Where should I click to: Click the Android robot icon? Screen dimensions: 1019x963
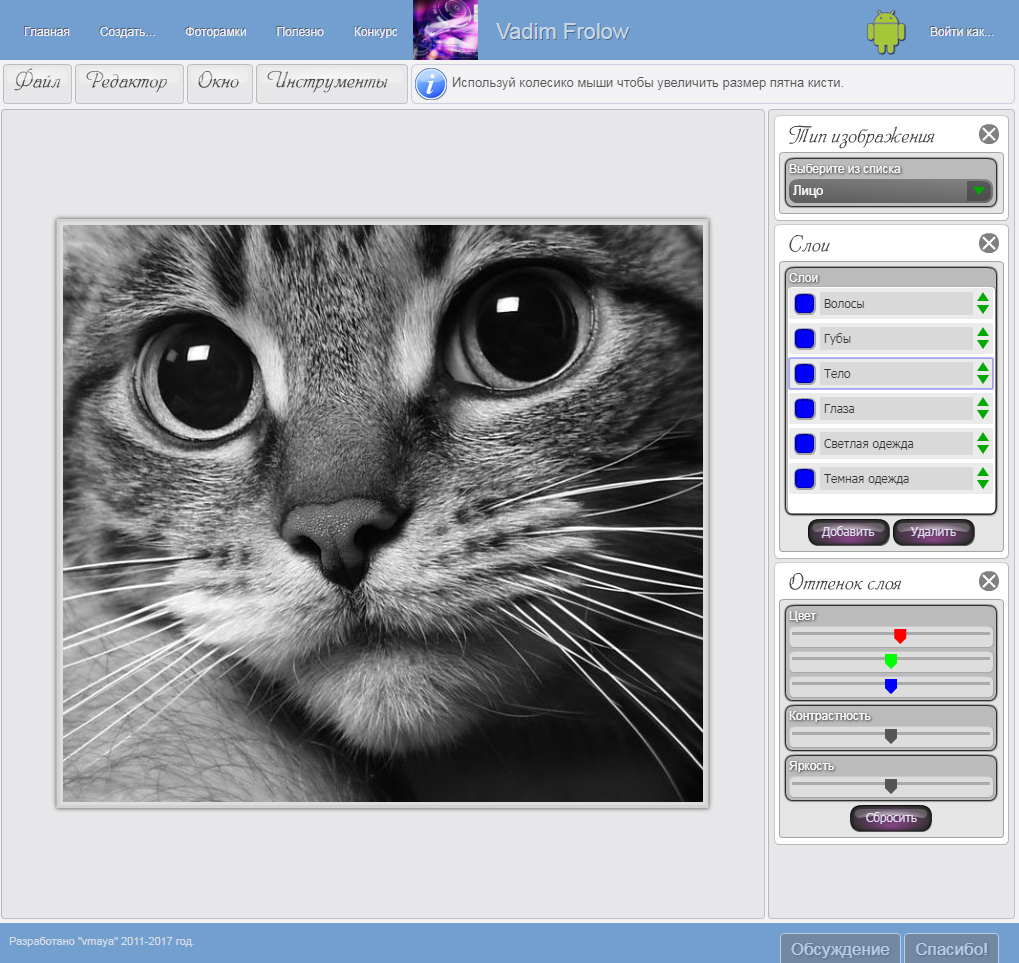[886, 32]
